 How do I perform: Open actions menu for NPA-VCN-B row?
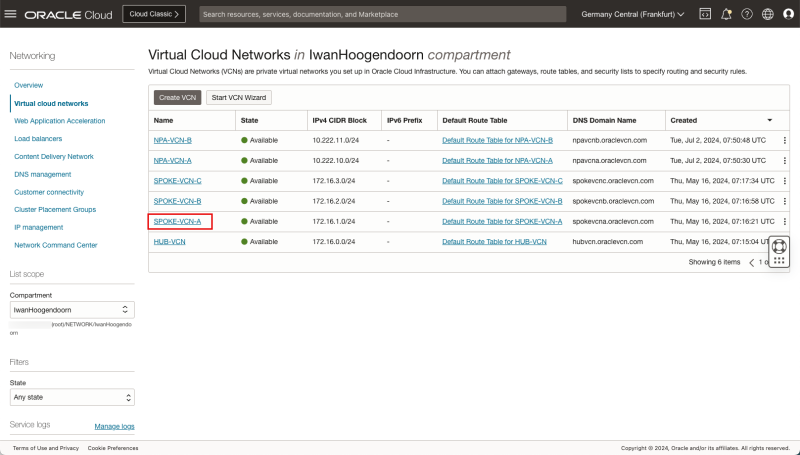(x=784, y=141)
